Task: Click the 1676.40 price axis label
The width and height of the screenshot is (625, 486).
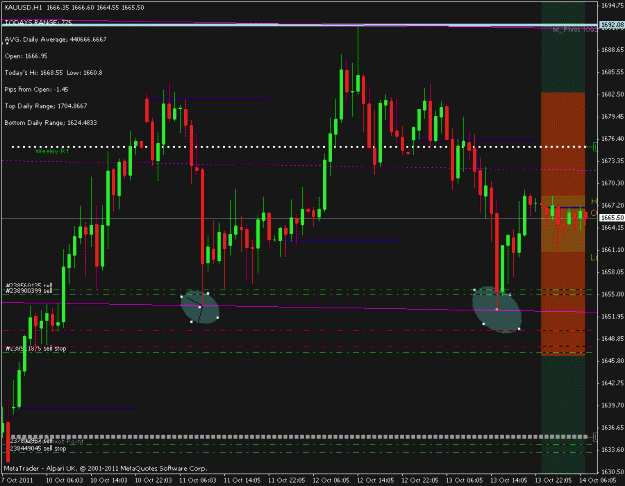Action: click(x=612, y=138)
